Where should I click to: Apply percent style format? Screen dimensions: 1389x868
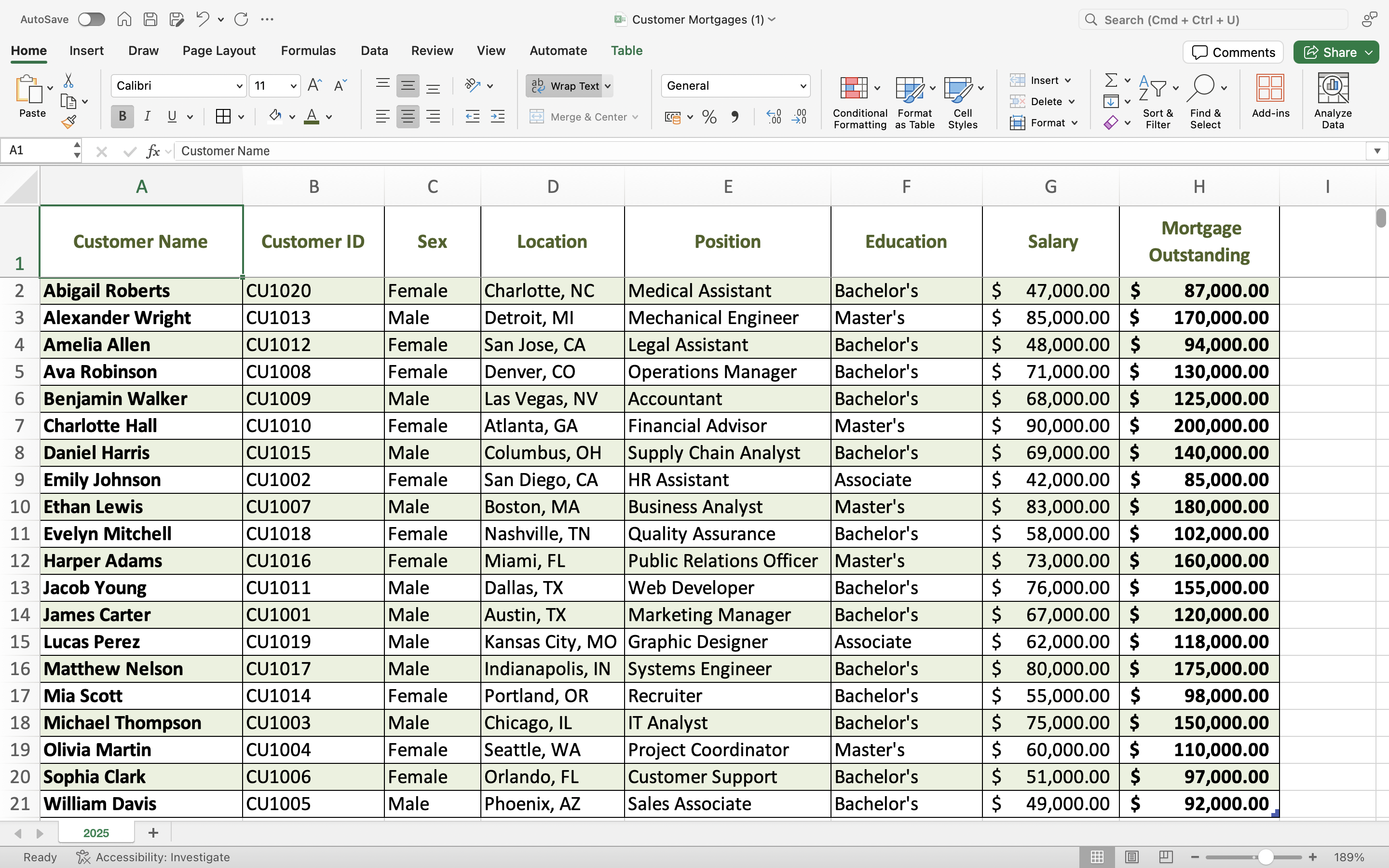709,117
